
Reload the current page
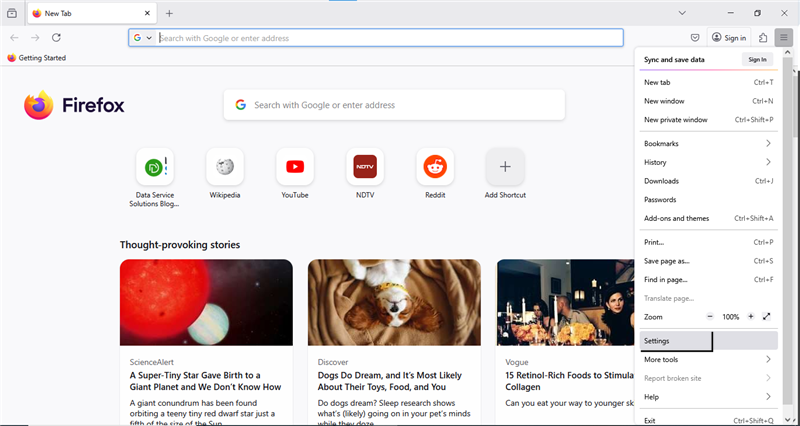point(57,38)
